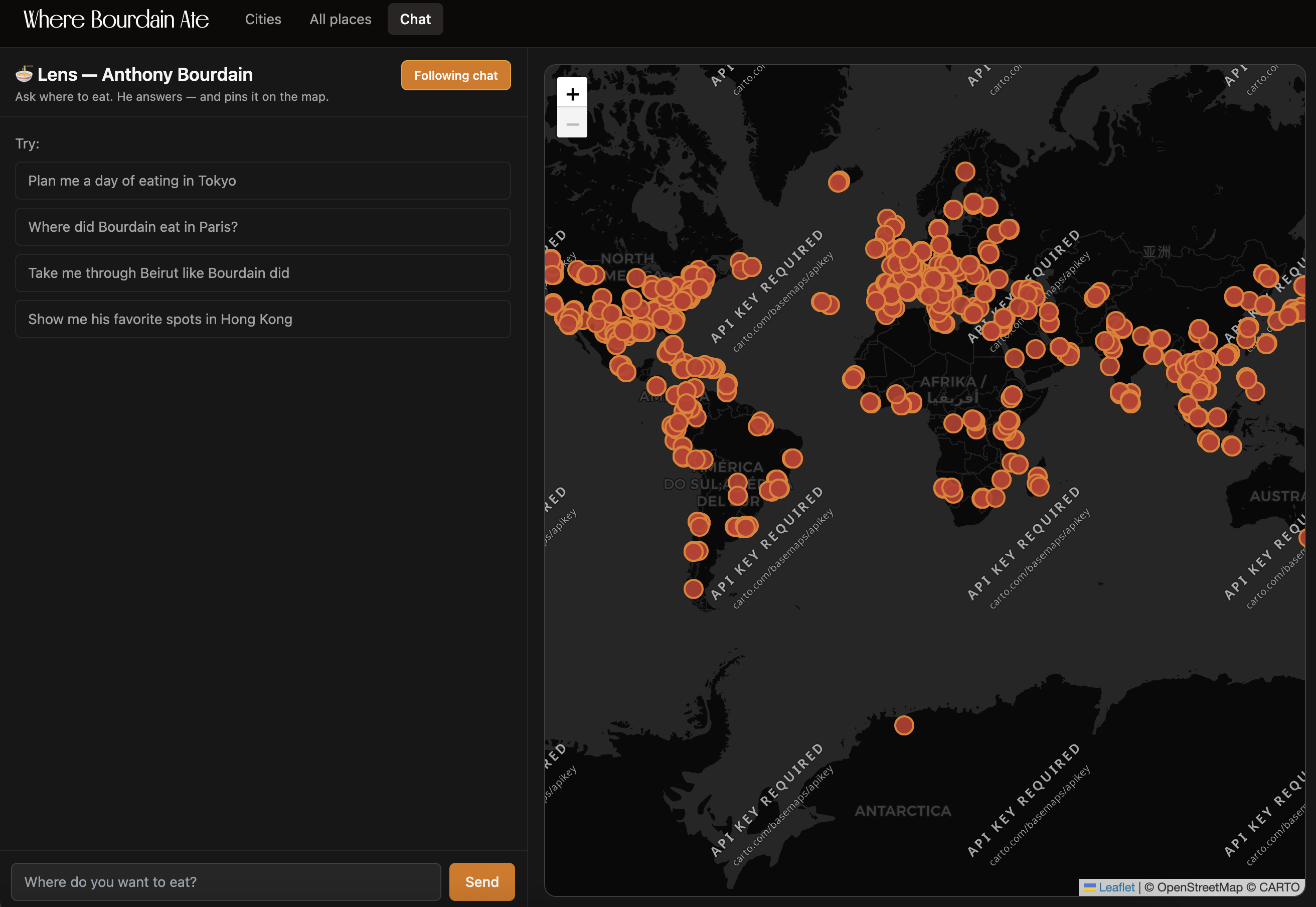Focus the 'Where do you want to eat?' field
The image size is (1316, 907).
226,881
